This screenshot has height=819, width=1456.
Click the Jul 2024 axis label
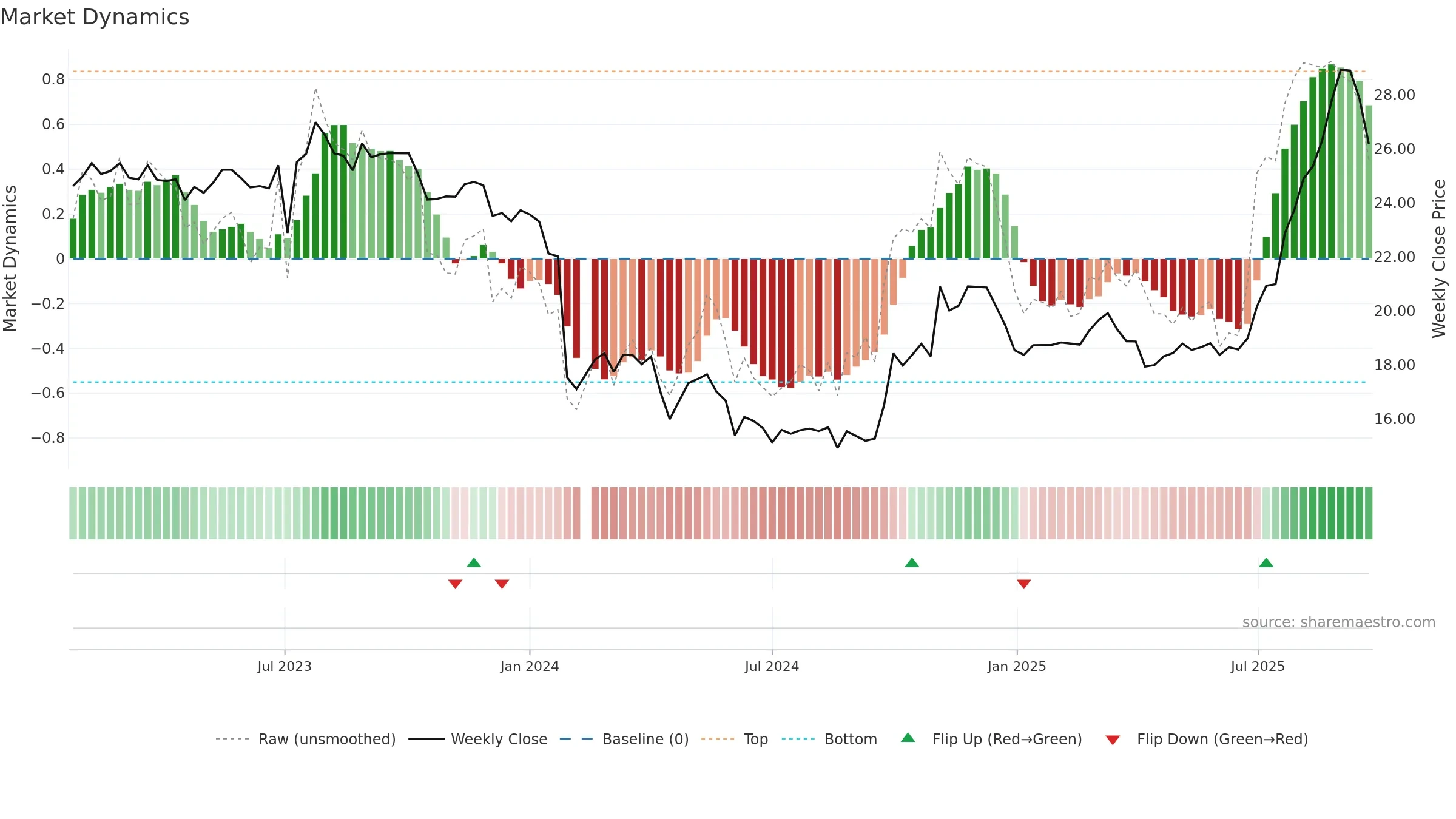click(x=772, y=666)
